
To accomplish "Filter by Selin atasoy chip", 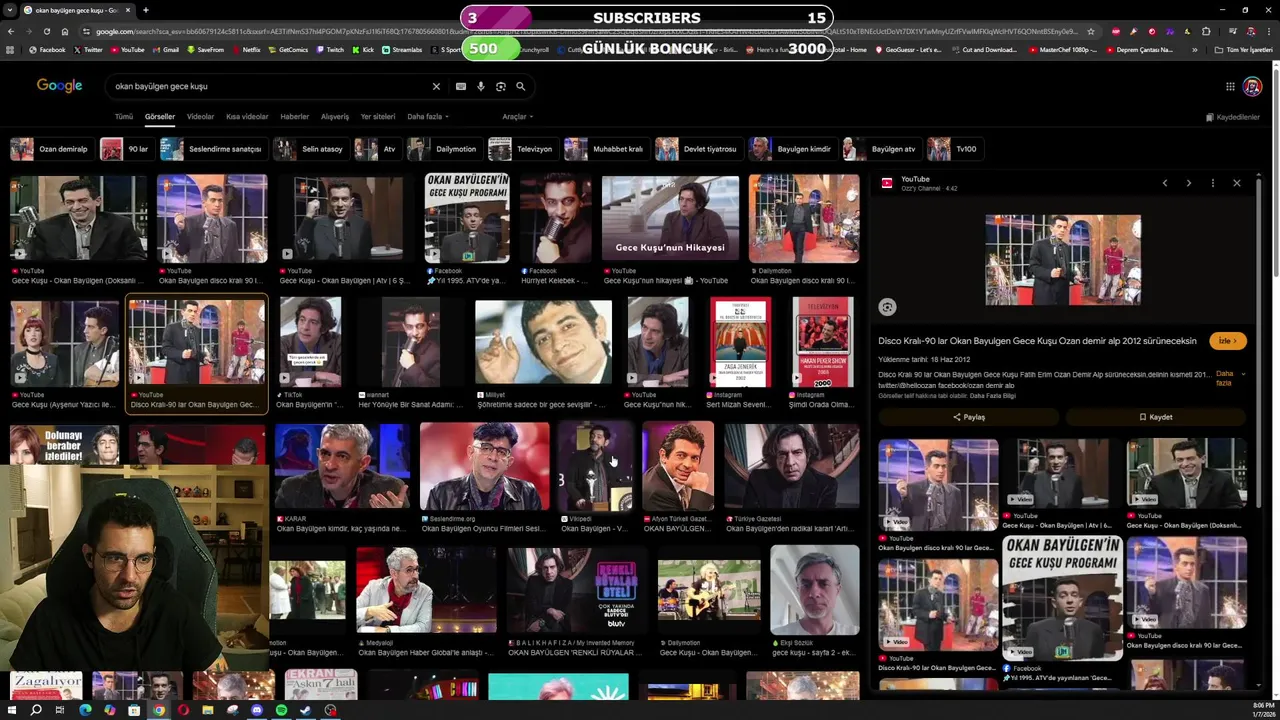I will click(x=310, y=149).
